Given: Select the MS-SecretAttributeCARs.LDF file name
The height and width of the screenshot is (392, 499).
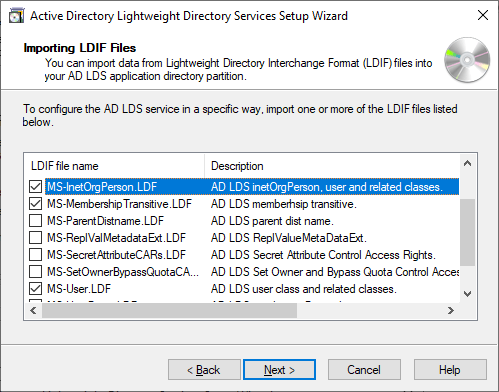Looking at the screenshot, I should pyautogui.click(x=116, y=255).
